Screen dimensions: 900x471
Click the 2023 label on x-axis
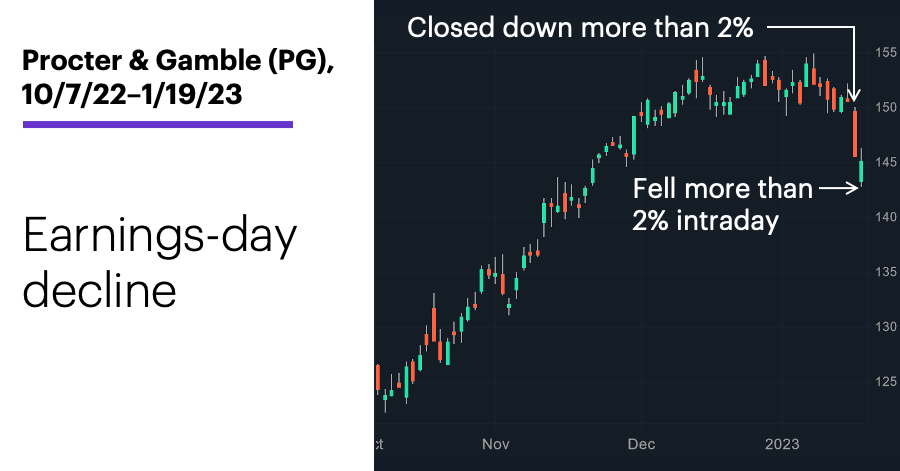point(782,444)
